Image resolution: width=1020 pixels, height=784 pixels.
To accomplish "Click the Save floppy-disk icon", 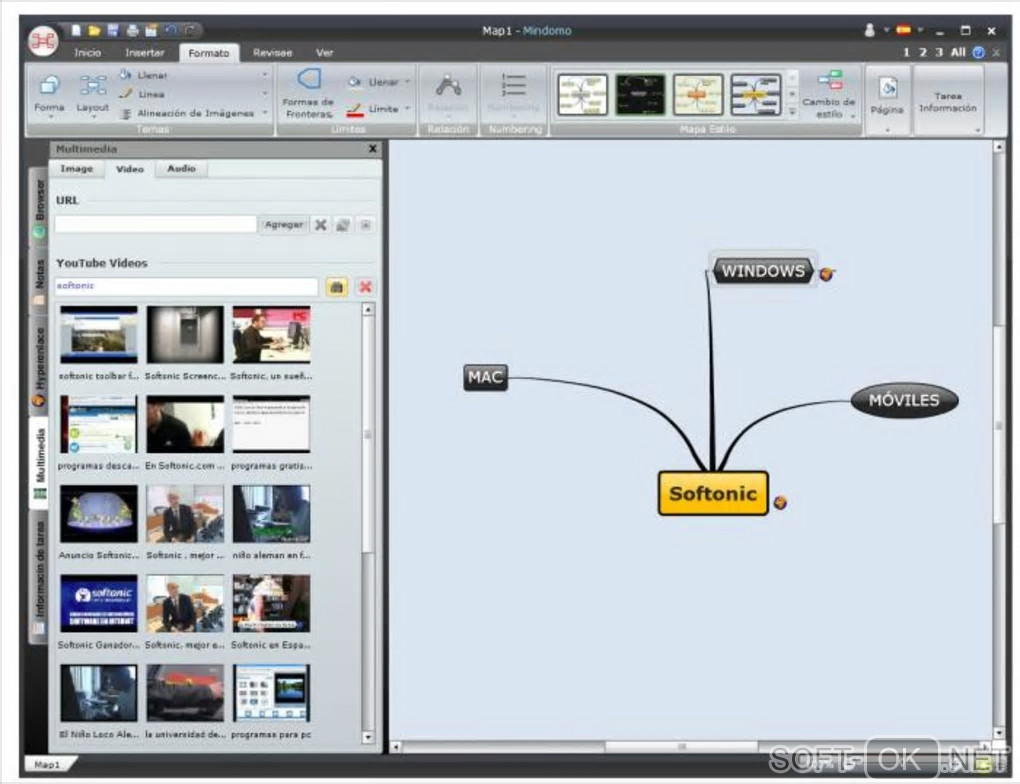I will pyautogui.click(x=113, y=30).
